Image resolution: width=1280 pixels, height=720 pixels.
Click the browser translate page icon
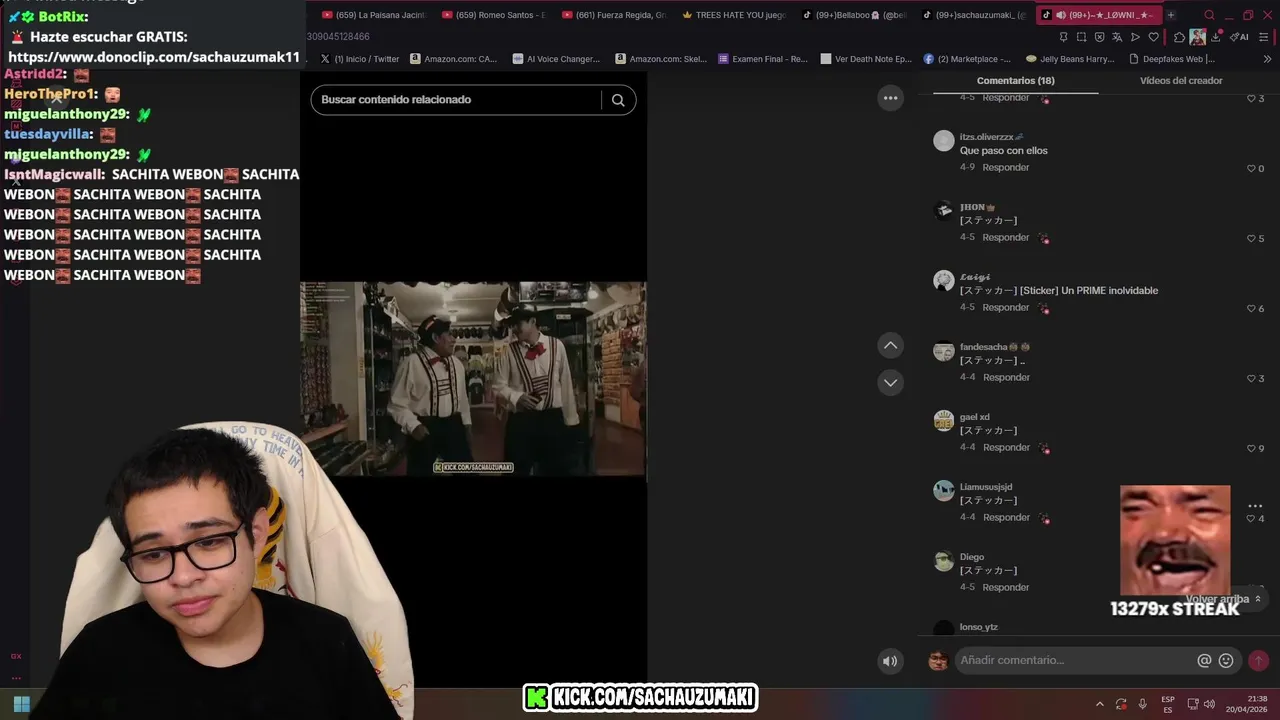[x=1117, y=37]
